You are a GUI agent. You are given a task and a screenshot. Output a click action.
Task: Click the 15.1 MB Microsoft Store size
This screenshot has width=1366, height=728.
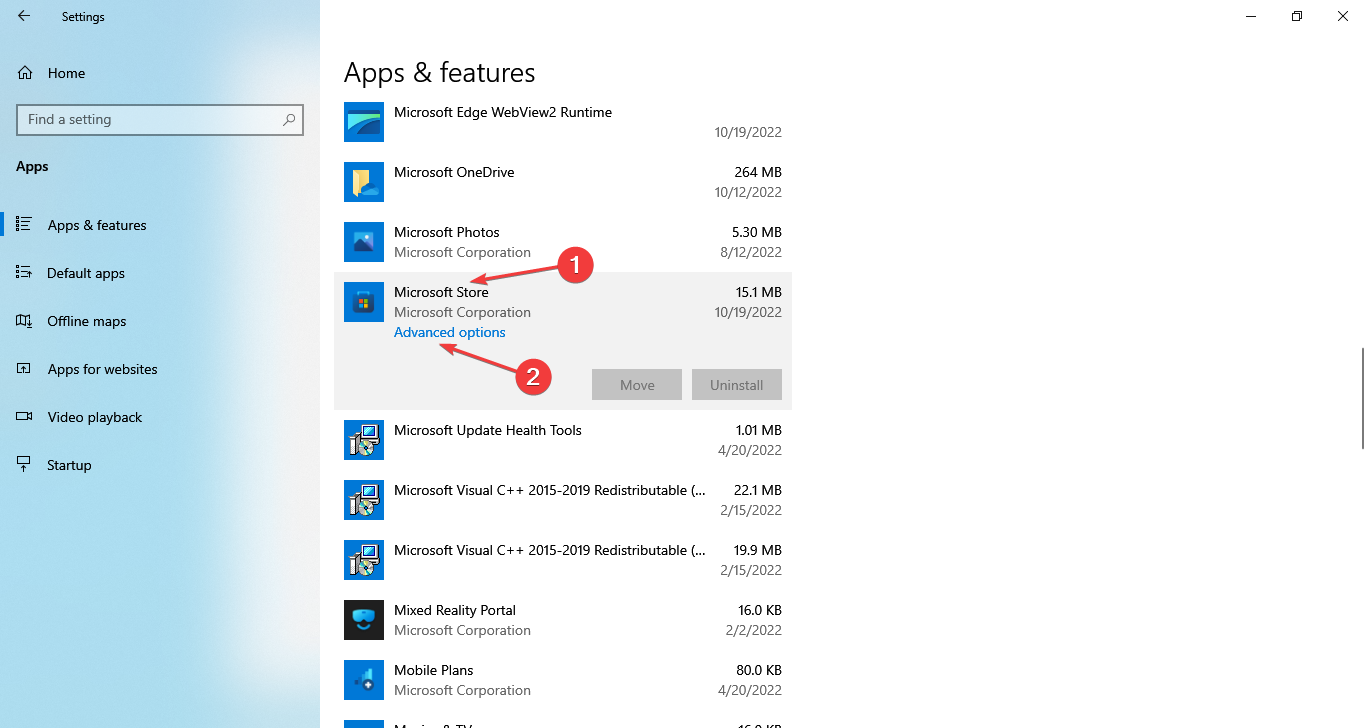coord(758,292)
